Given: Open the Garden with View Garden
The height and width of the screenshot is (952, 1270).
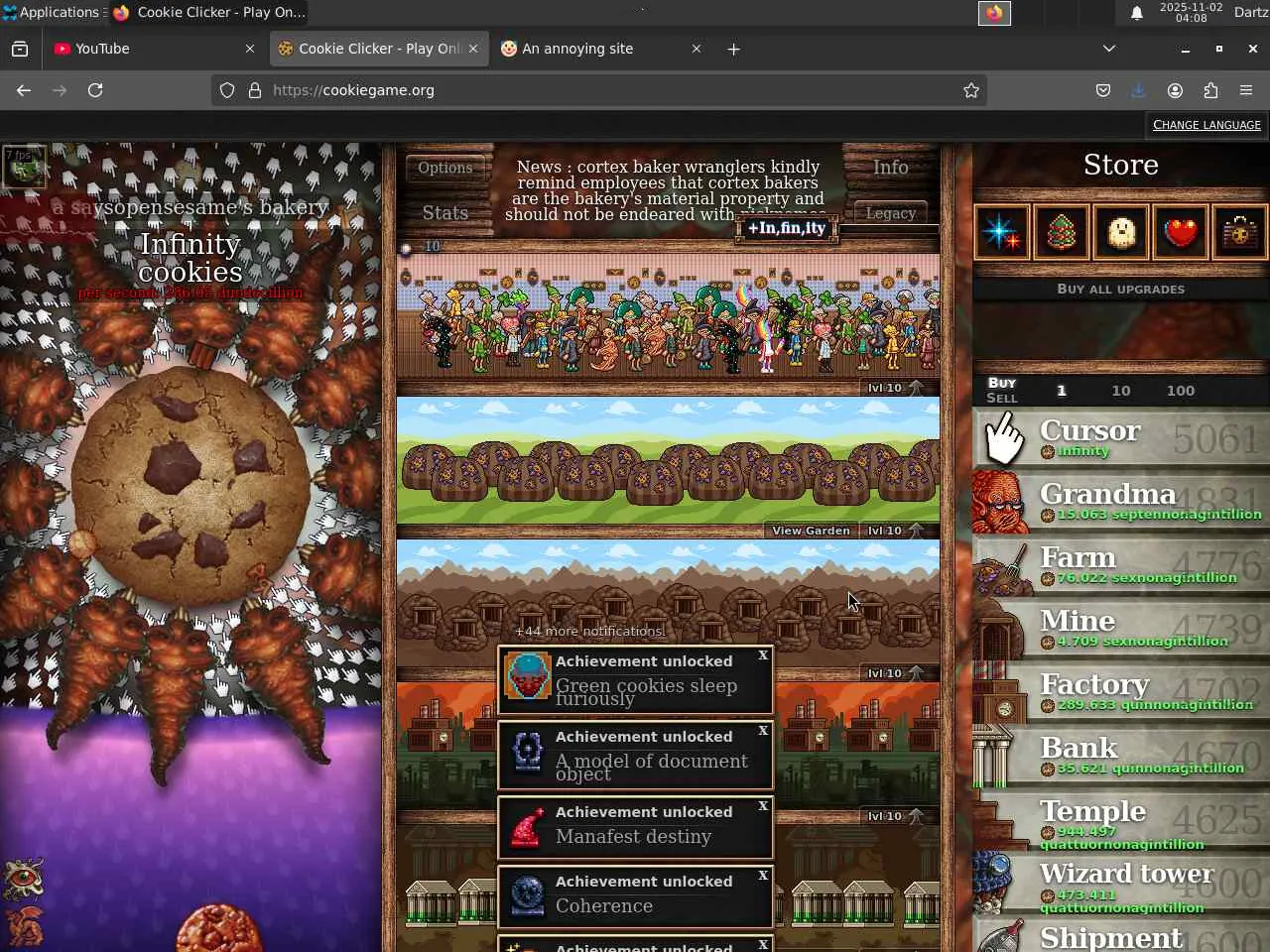Looking at the screenshot, I should tap(811, 531).
